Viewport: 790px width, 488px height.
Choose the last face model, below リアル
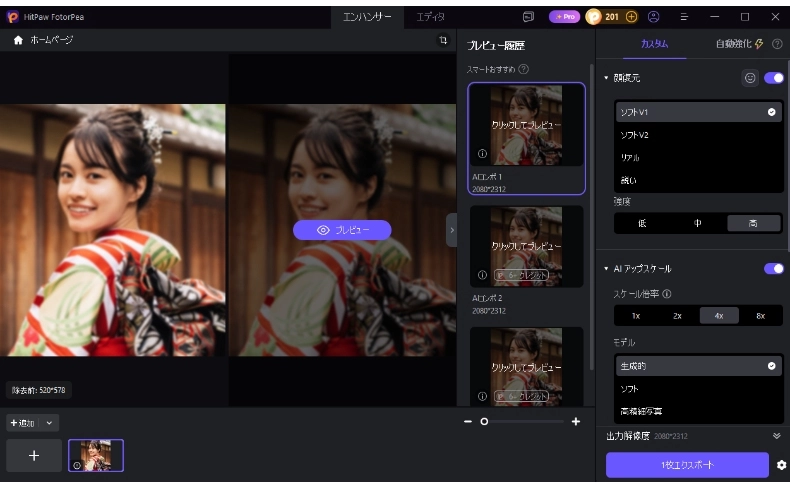pos(698,180)
